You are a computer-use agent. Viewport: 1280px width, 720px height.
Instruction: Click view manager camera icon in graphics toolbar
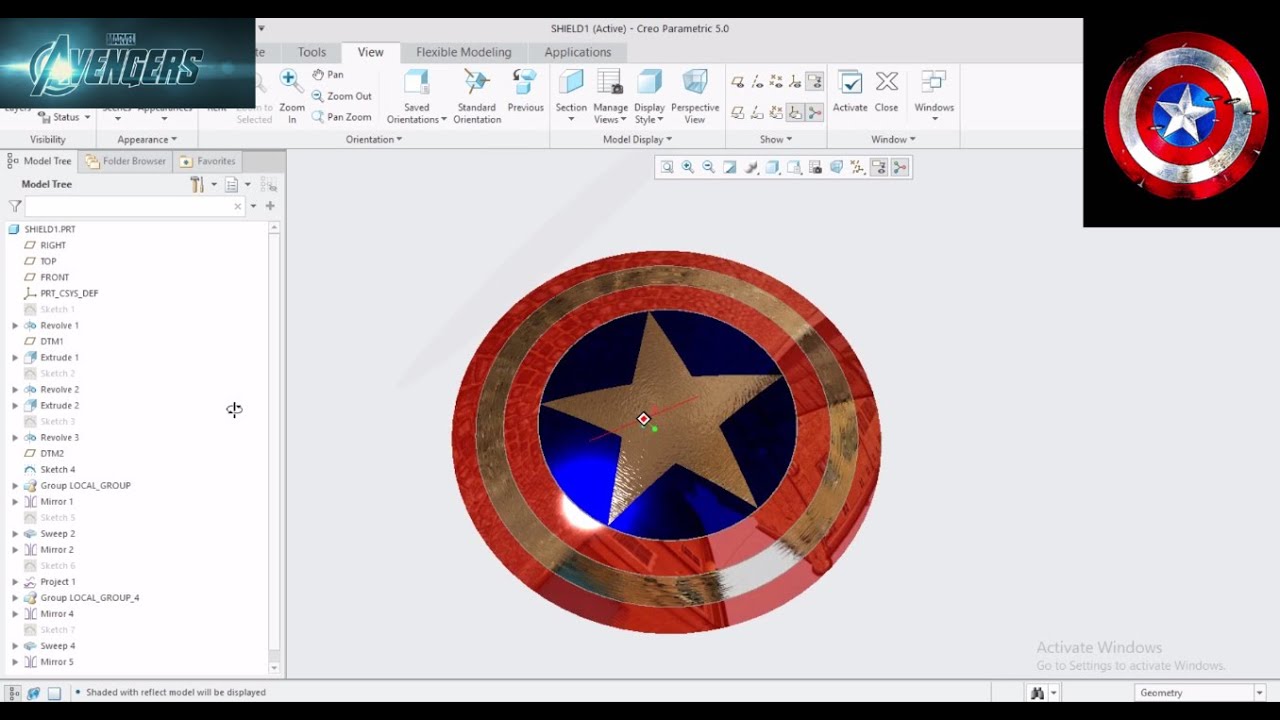point(815,168)
